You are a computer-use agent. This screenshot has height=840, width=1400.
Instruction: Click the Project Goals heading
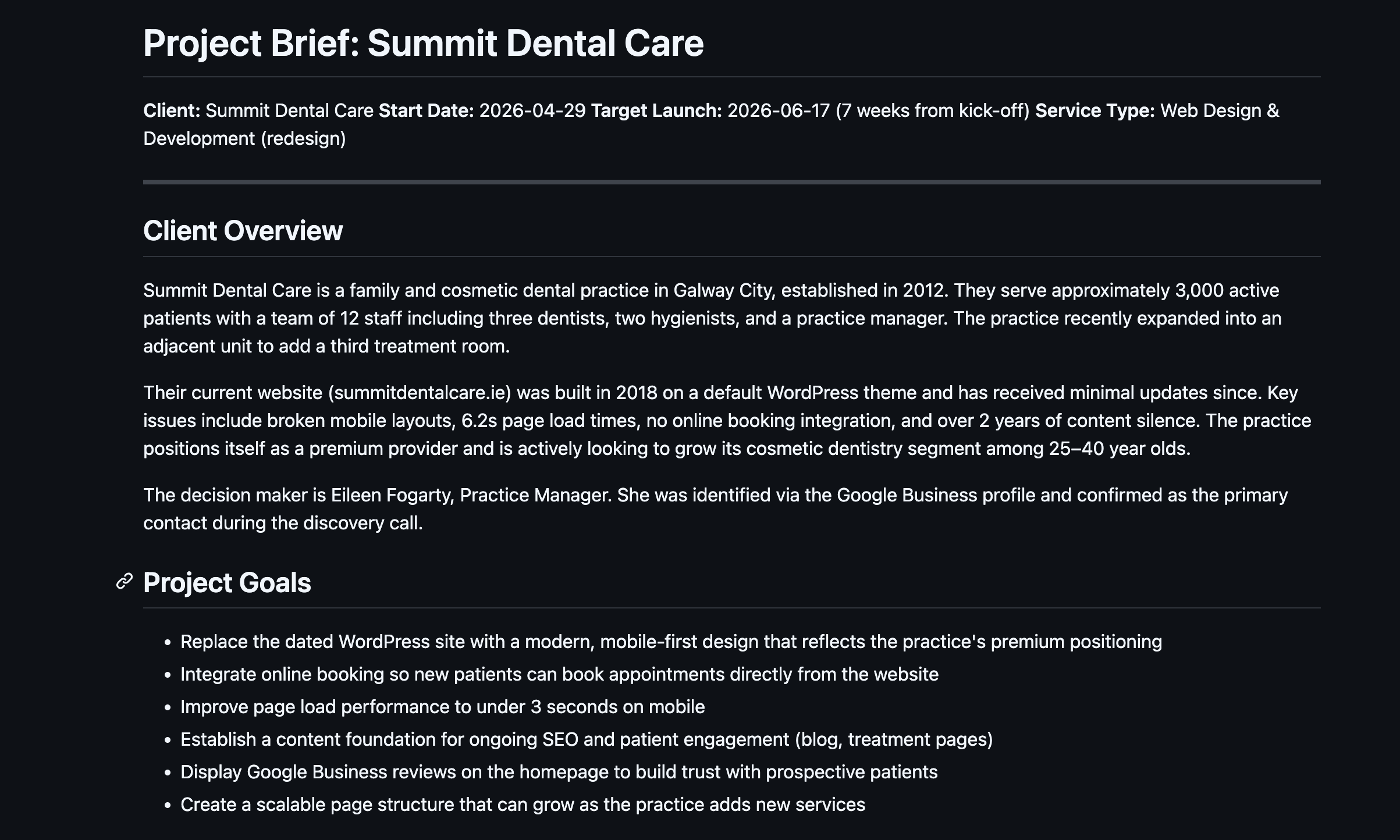[x=227, y=582]
